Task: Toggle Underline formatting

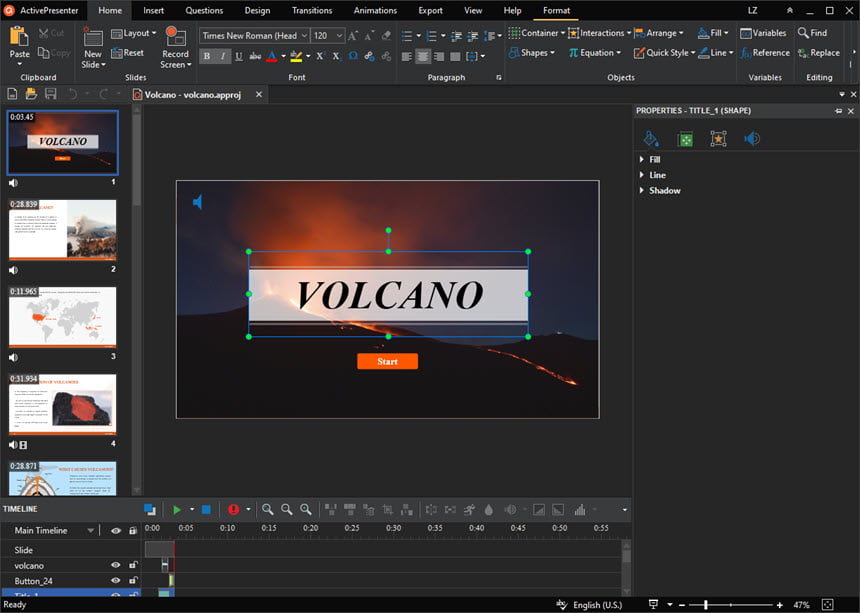Action: tap(239, 56)
